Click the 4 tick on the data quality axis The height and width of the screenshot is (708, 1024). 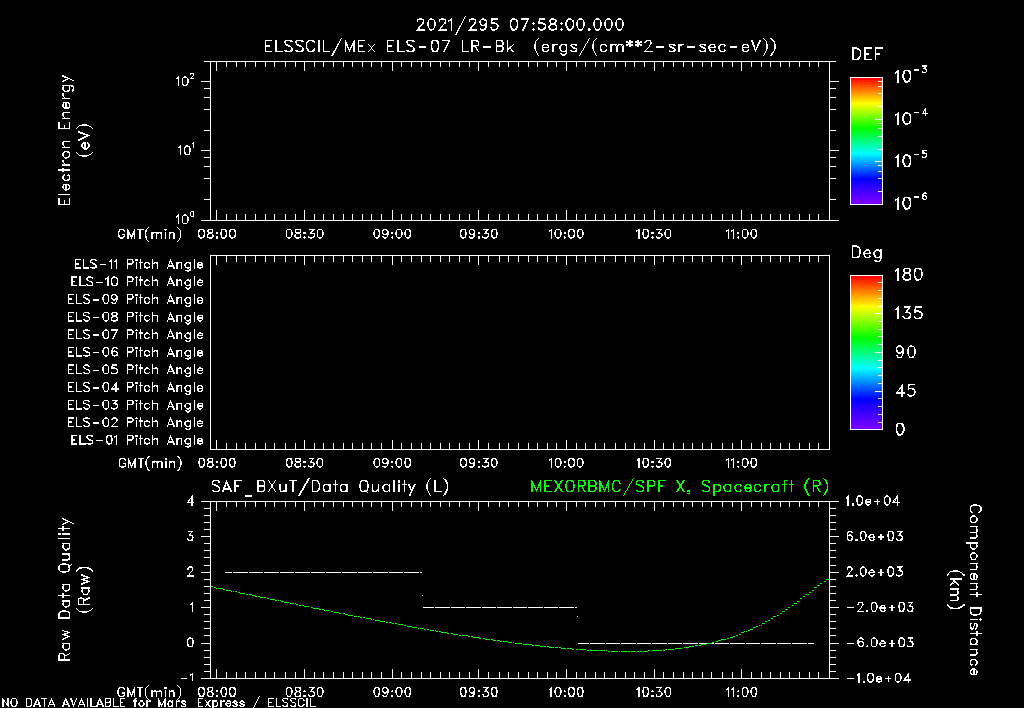[190, 501]
